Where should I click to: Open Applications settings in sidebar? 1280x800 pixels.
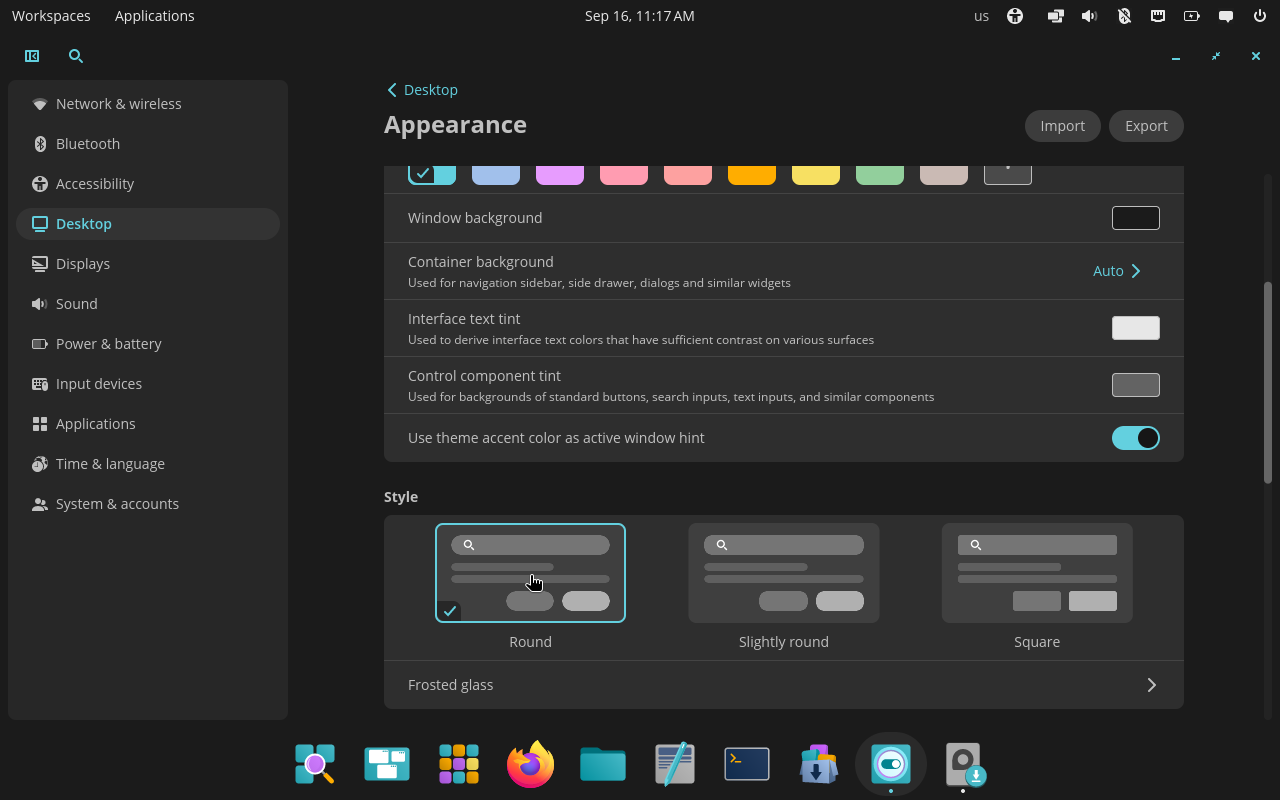point(148,424)
